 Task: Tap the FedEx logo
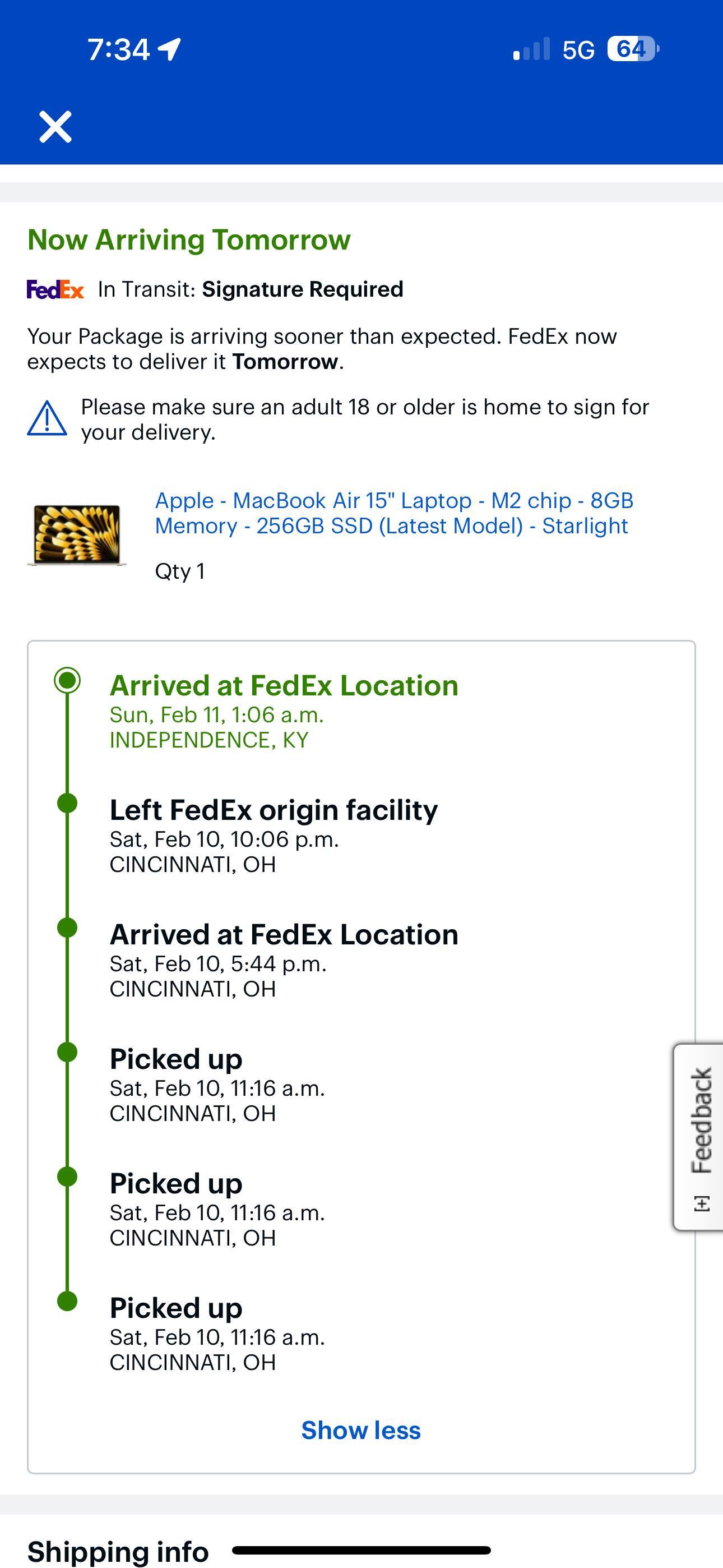[x=55, y=290]
